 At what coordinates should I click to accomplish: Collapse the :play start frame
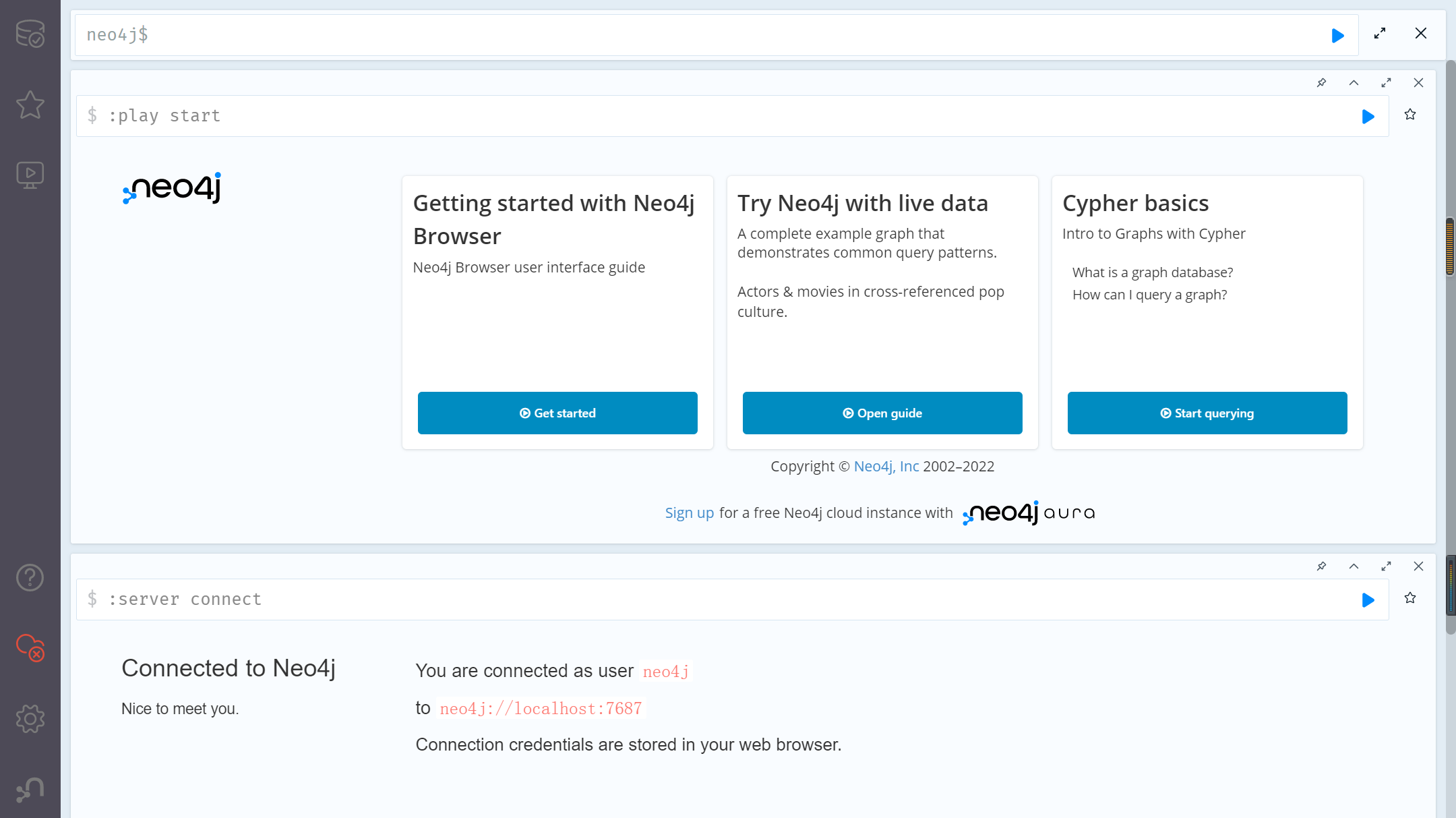[1354, 83]
